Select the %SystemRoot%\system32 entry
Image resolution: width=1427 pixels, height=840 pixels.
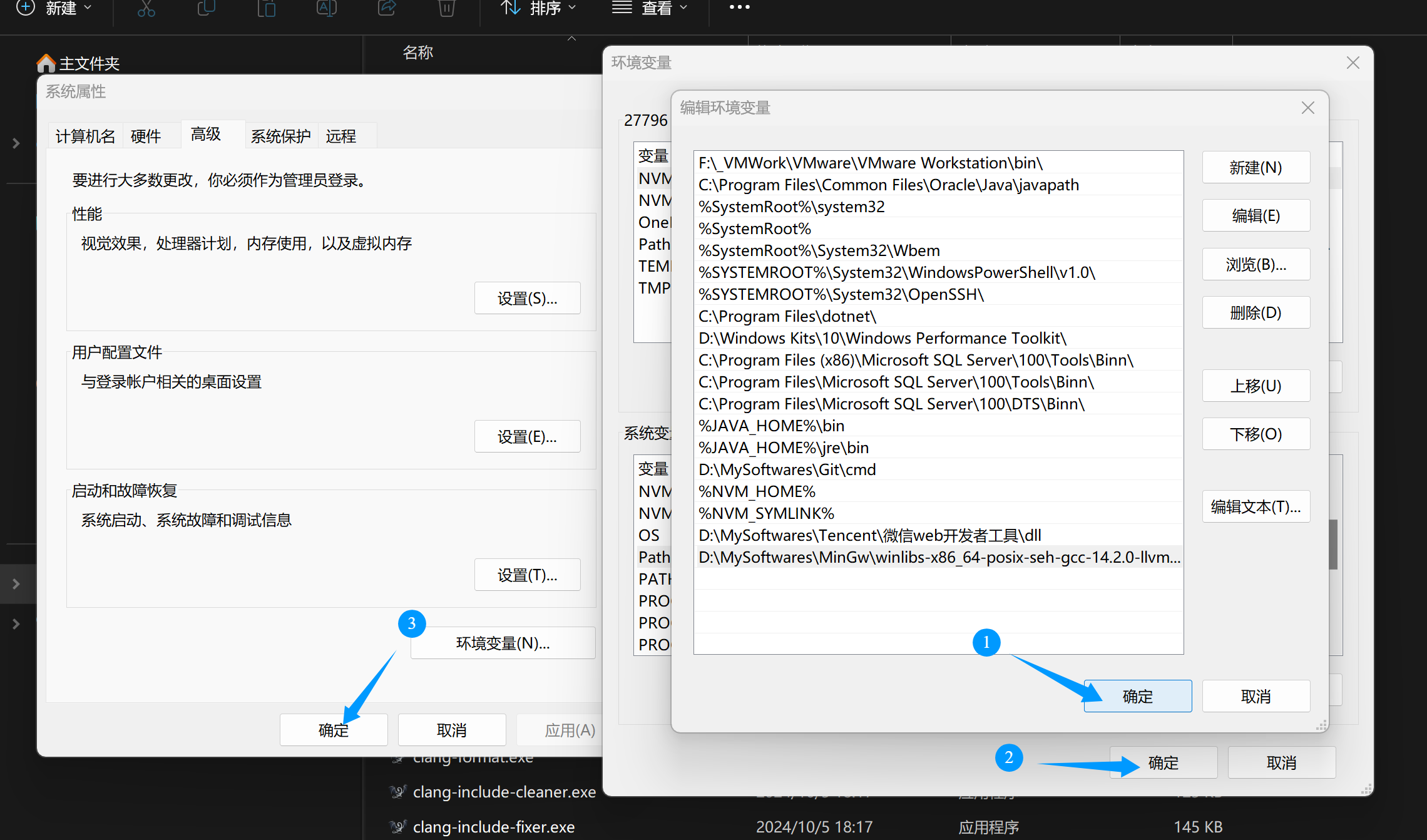click(939, 207)
